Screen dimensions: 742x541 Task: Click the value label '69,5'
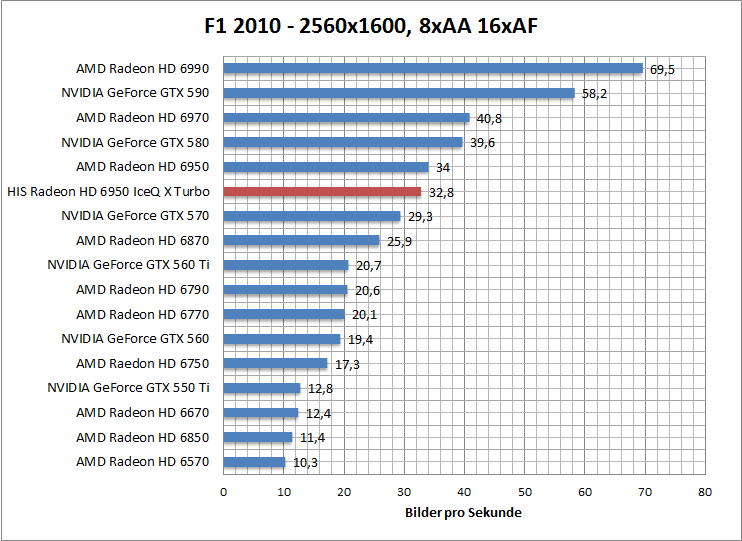tap(662, 70)
